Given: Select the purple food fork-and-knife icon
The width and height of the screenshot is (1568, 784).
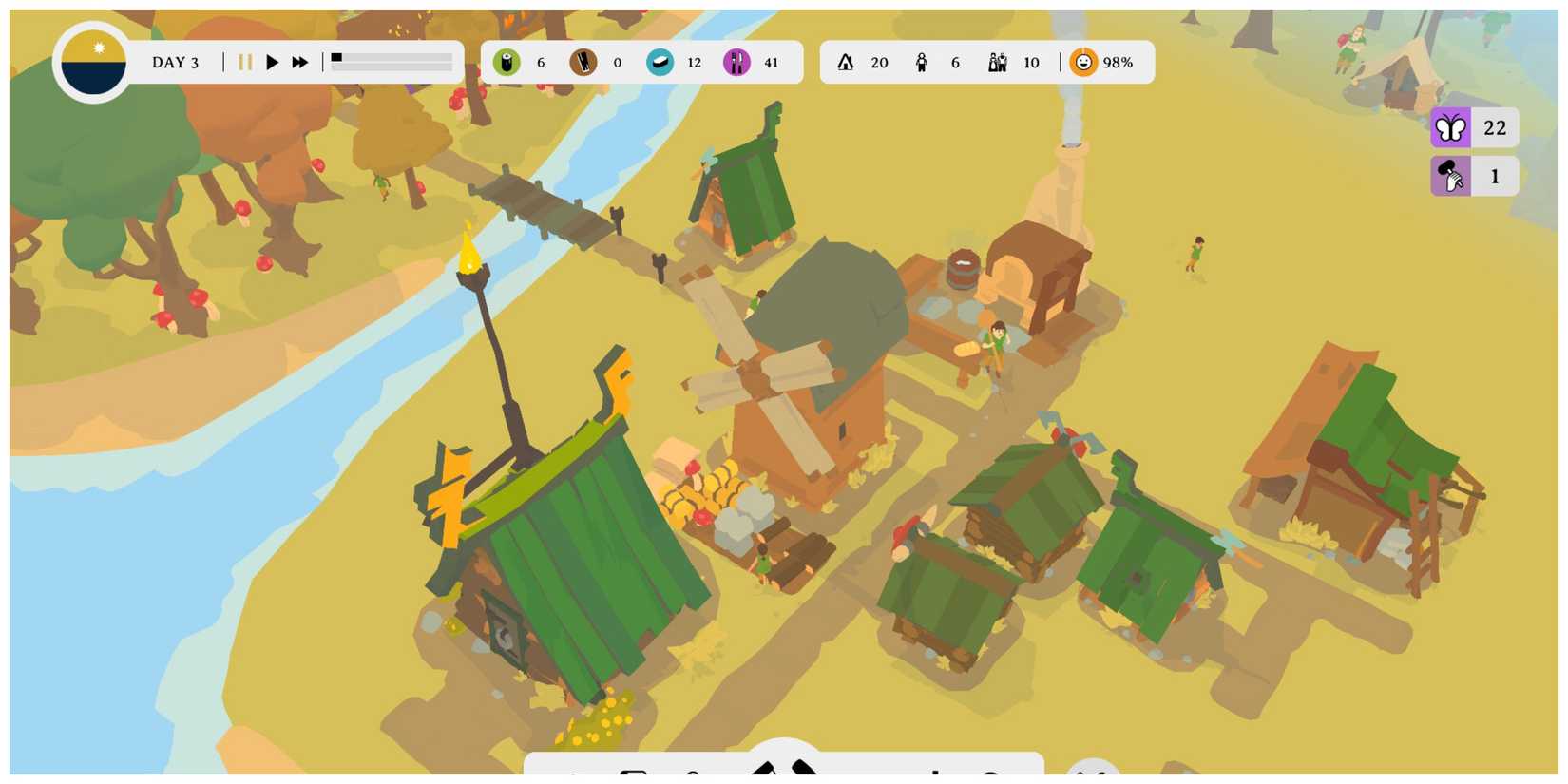Looking at the screenshot, I should [x=736, y=63].
